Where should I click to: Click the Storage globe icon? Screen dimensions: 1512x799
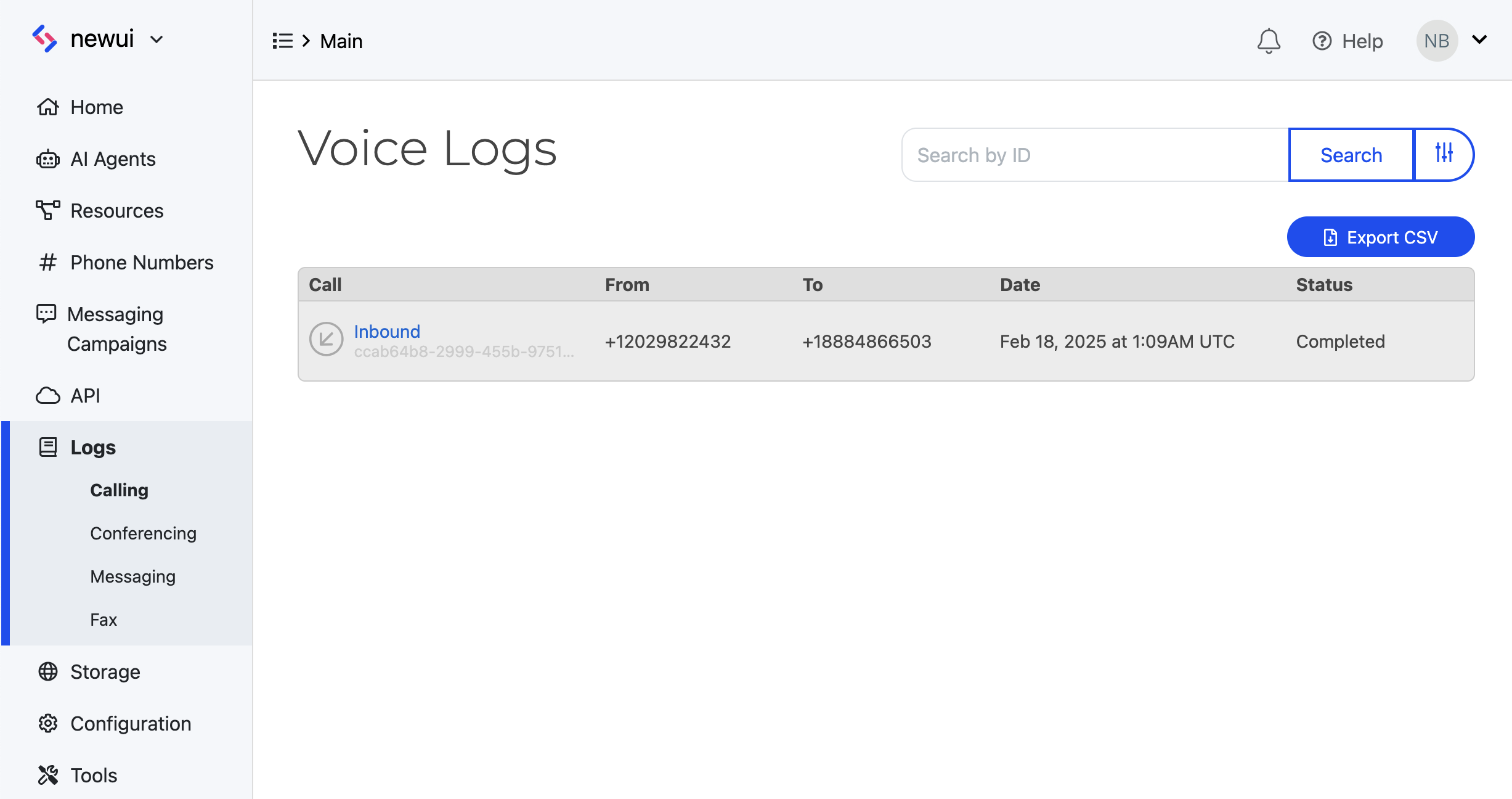47,671
